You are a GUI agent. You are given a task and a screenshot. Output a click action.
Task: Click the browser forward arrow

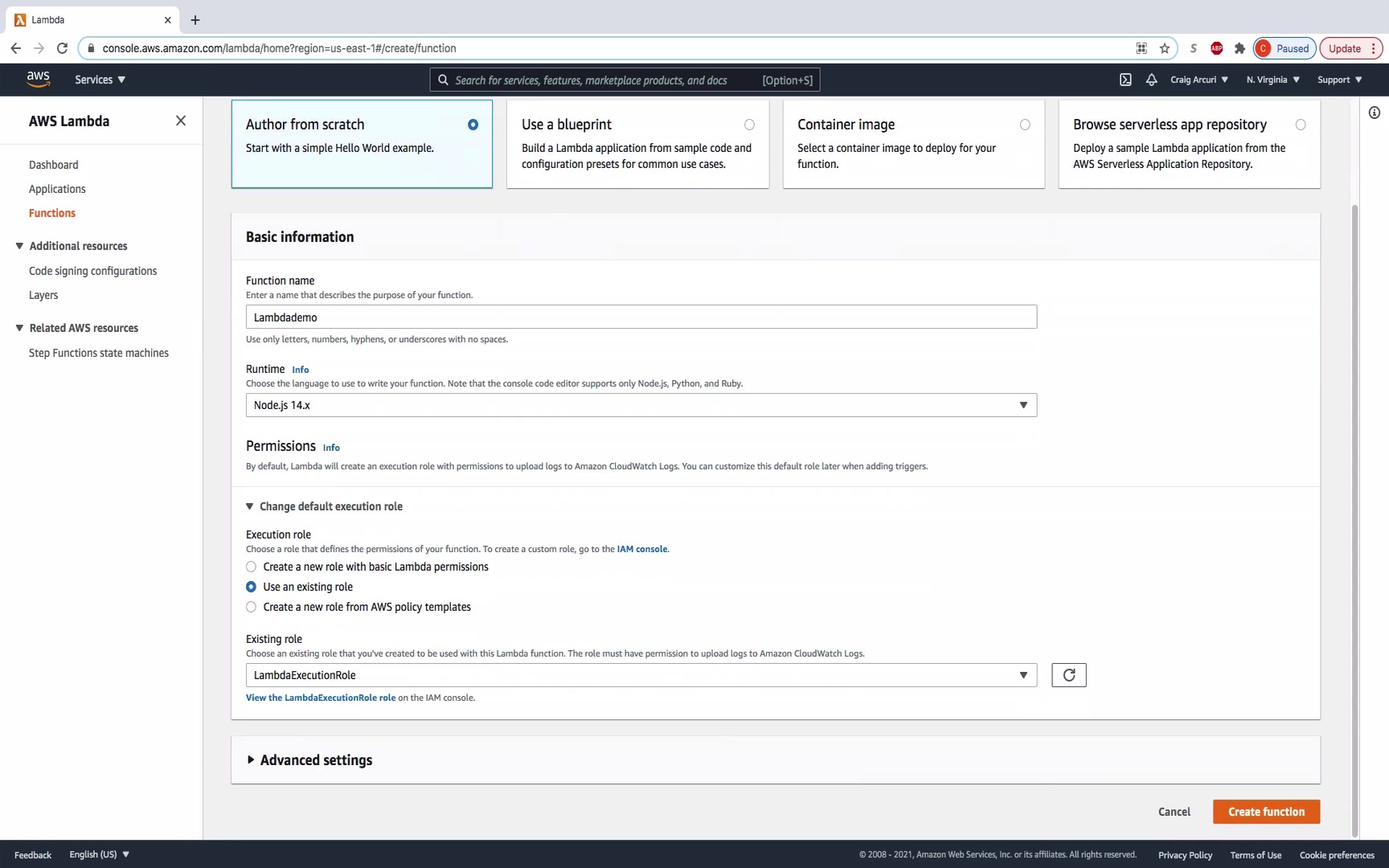click(x=39, y=48)
